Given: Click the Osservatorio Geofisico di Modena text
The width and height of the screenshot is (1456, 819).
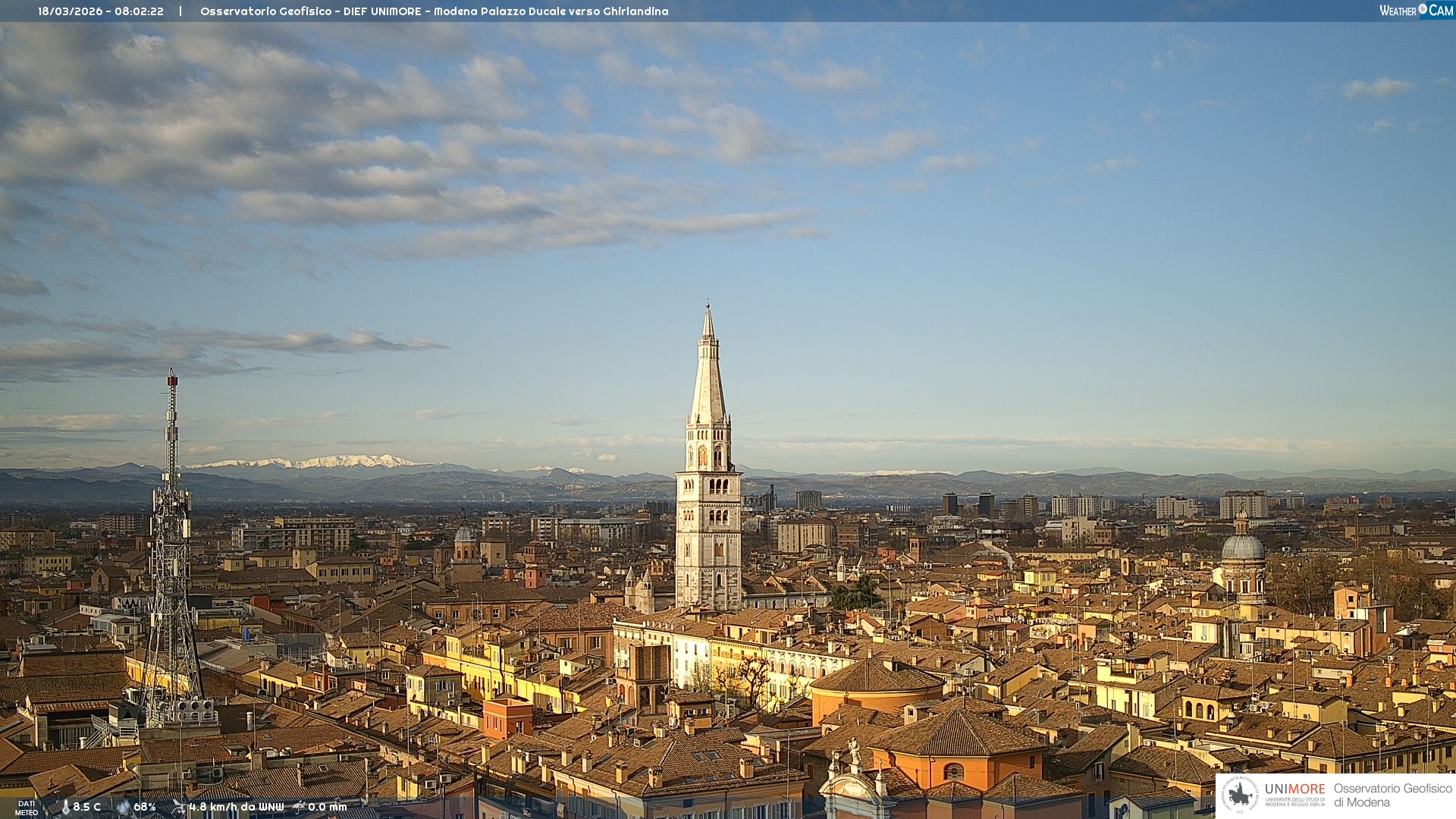Looking at the screenshot, I should 1392,795.
